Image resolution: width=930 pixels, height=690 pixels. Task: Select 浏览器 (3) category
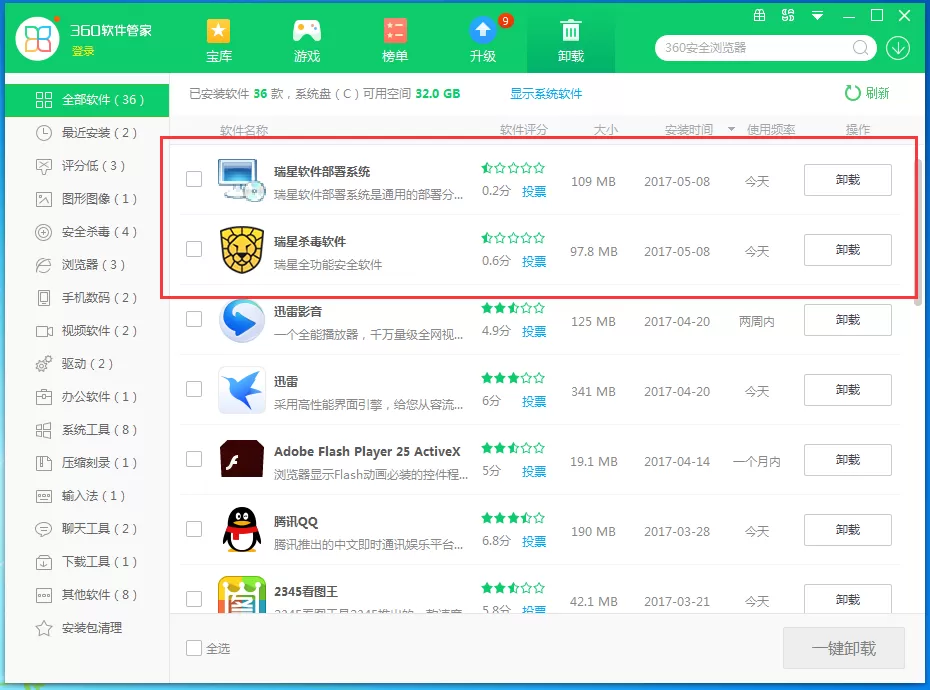click(x=87, y=265)
